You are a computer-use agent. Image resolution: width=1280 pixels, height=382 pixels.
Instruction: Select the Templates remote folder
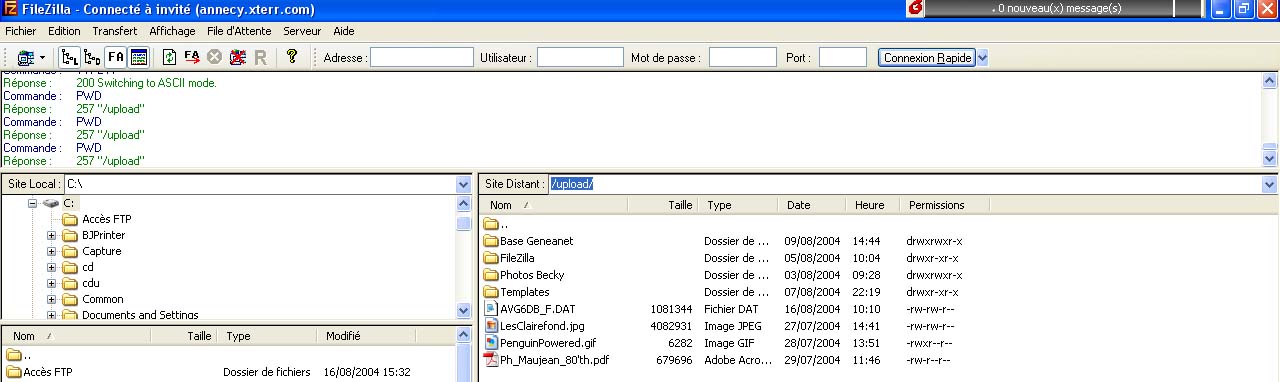click(524, 292)
